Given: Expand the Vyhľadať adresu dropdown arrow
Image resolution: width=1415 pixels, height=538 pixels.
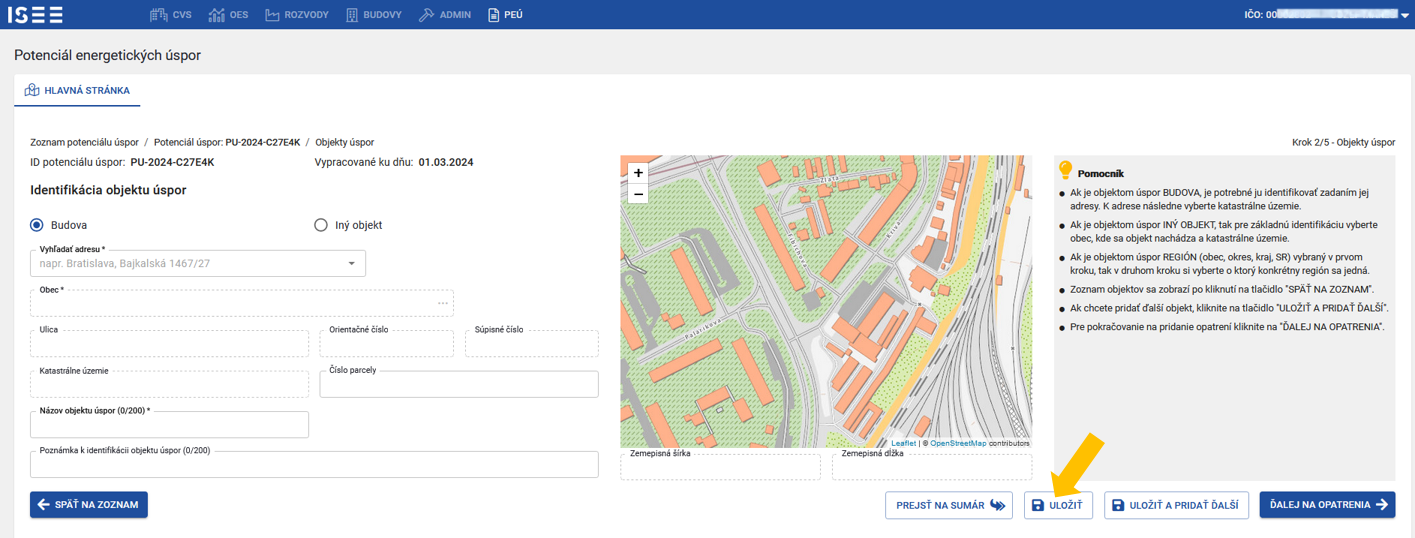Looking at the screenshot, I should click(351, 264).
